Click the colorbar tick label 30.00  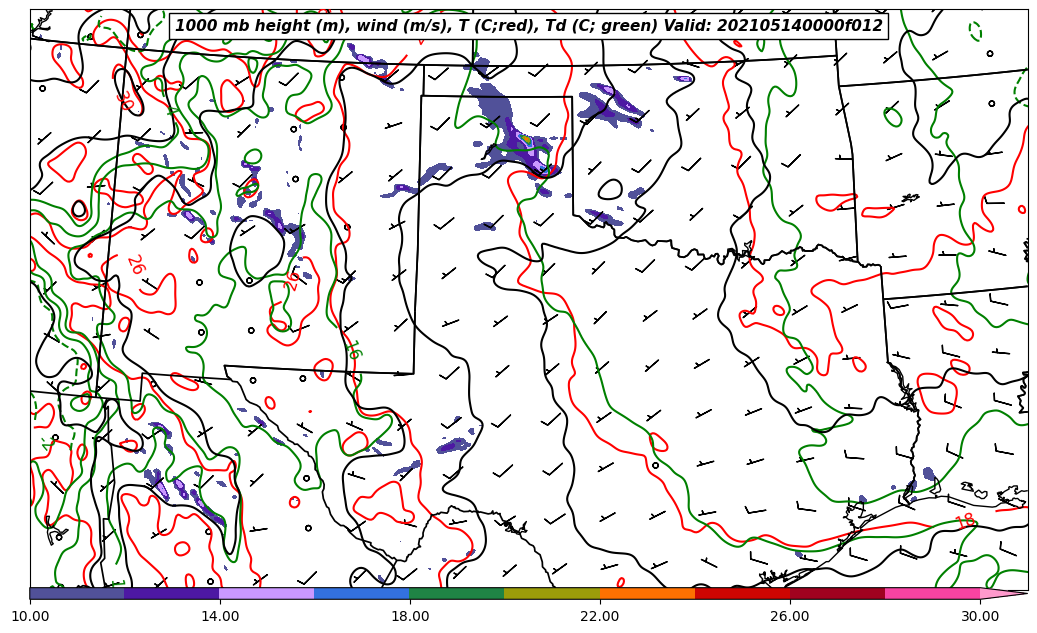[x=980, y=616]
